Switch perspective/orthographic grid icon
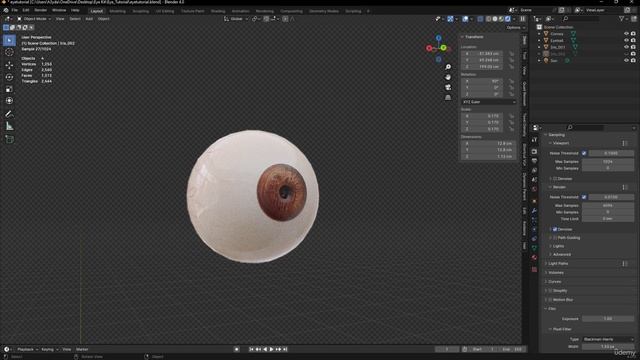Screen dimensions: 640x360 (x=448, y=98)
